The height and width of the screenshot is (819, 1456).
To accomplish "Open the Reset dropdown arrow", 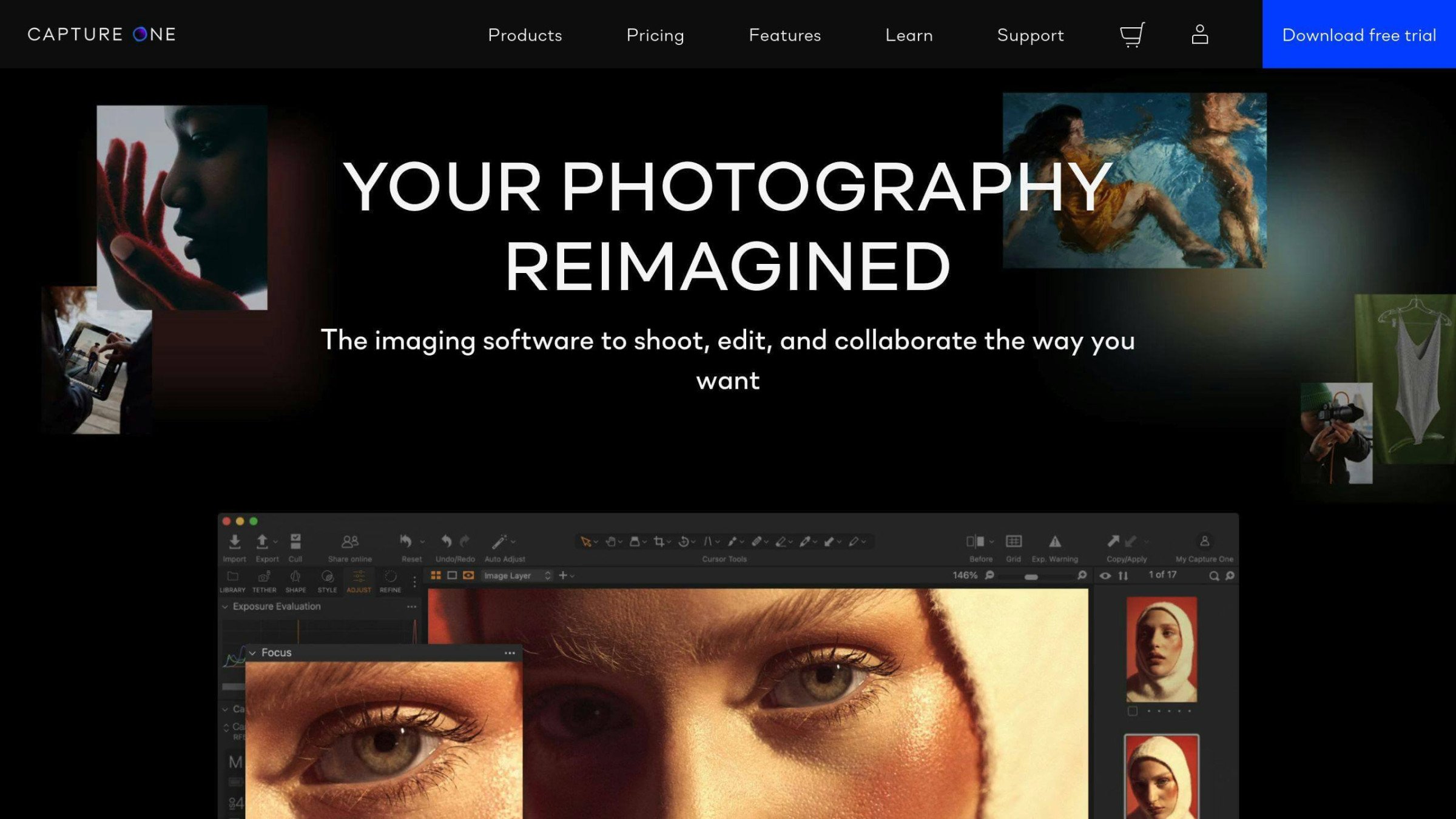I will 422,542.
